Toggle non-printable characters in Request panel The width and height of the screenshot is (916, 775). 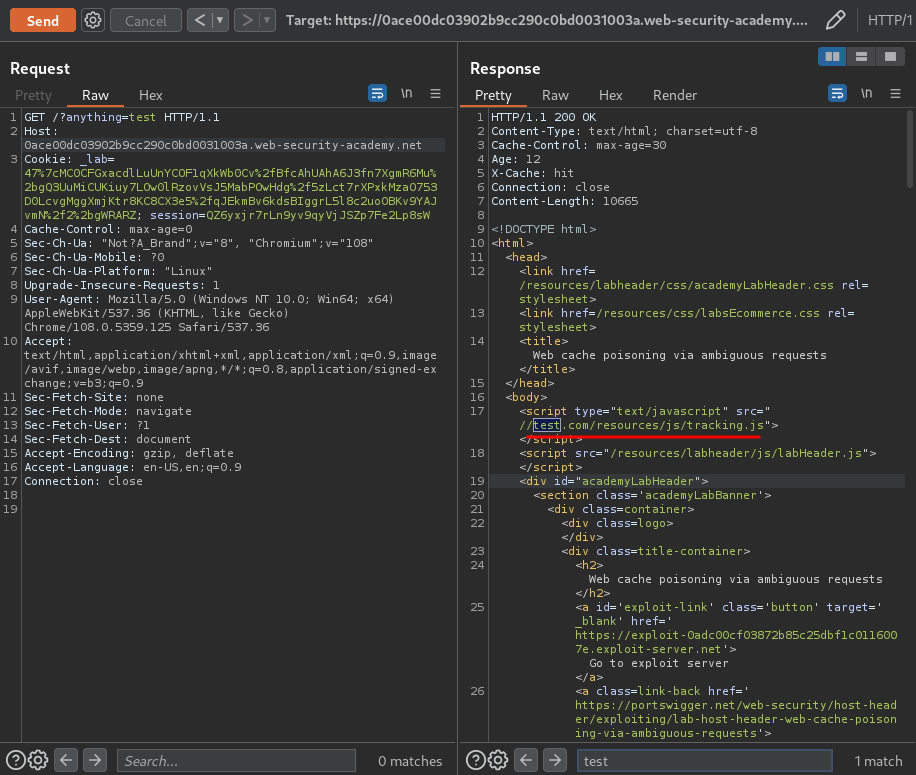coord(407,93)
